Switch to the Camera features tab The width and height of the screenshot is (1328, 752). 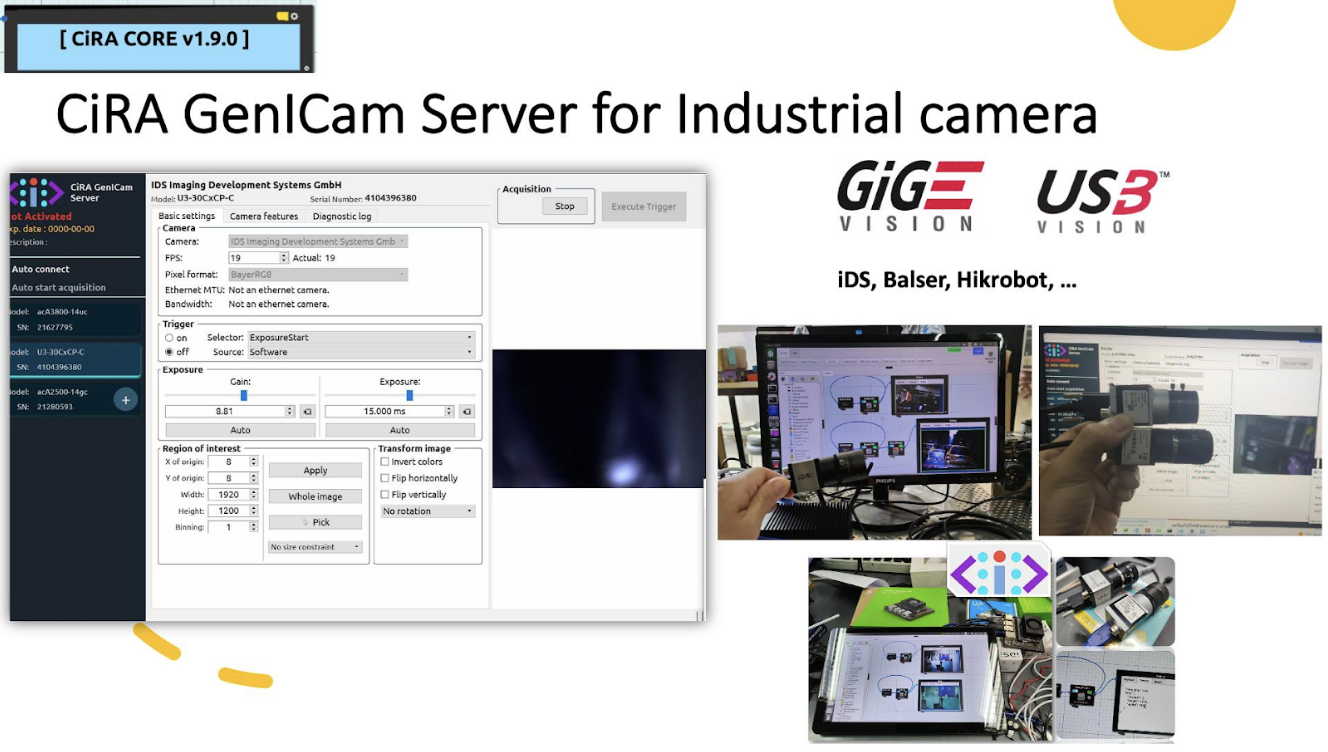click(264, 216)
